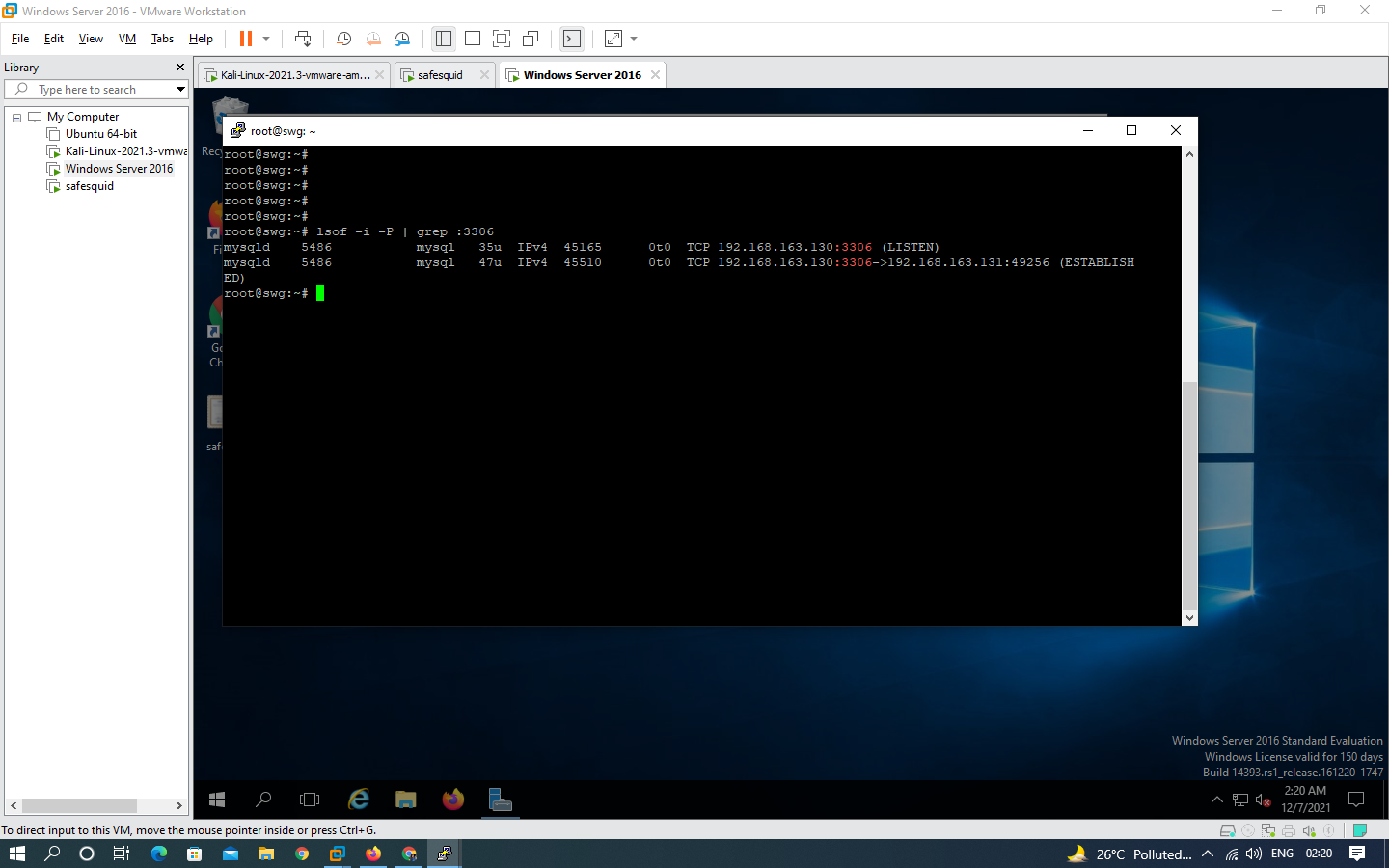Click the VMware network adapter status icon
Image resolution: width=1389 pixels, height=868 pixels.
pyautogui.click(x=1268, y=830)
